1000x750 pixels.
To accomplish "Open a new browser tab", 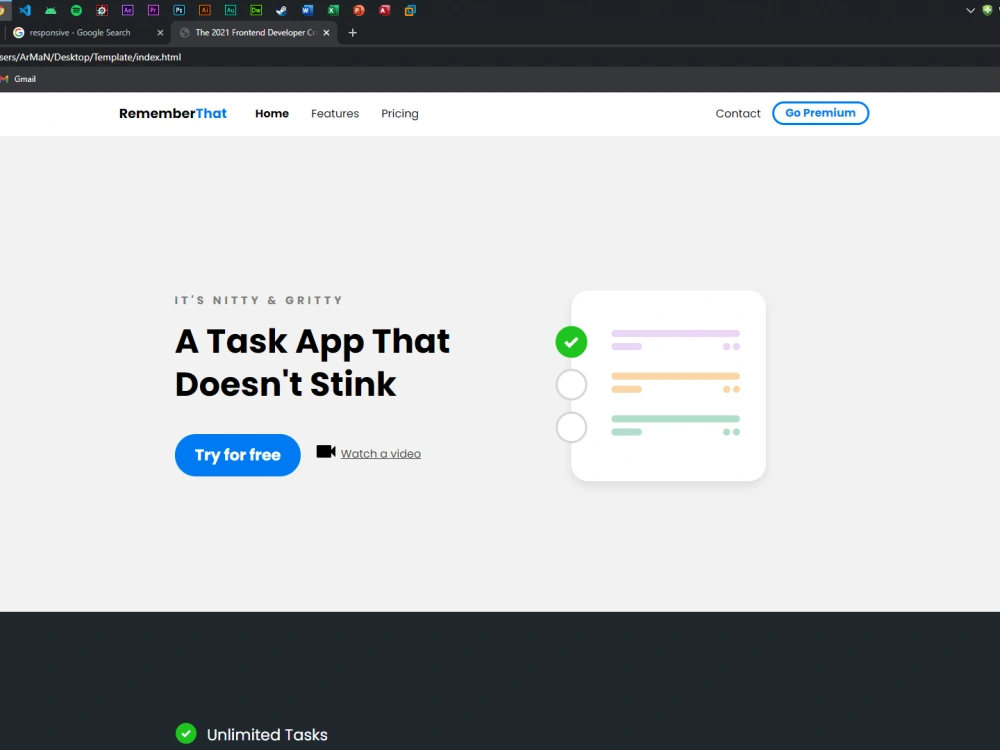I will [353, 33].
